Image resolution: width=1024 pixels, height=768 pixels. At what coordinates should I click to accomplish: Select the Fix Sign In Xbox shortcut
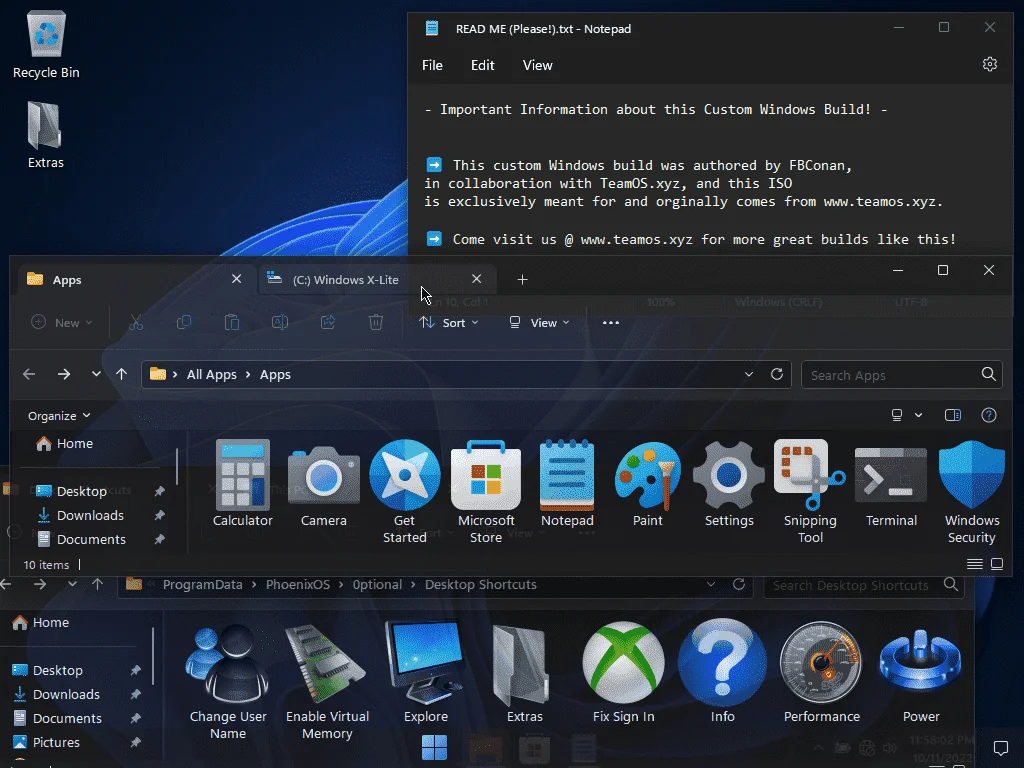pos(624,672)
